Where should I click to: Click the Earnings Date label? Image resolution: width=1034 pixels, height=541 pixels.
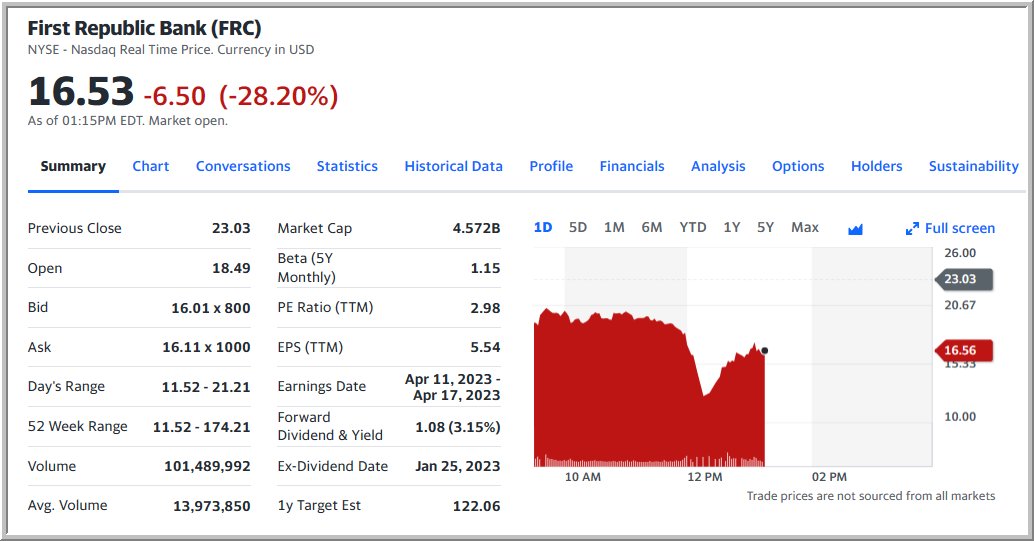(322, 387)
